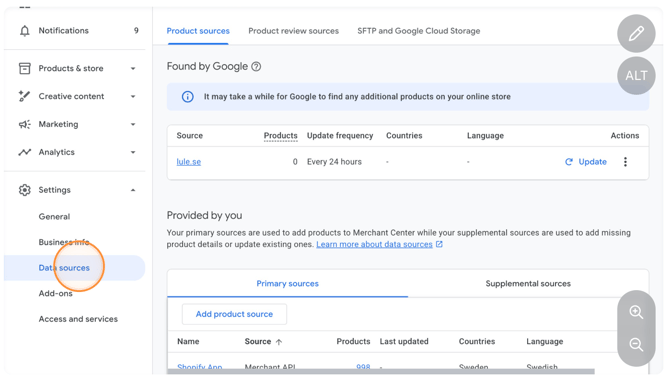This screenshot has height=383, width=670.
Task: Open the Shopify App source link
Action: point(200,367)
